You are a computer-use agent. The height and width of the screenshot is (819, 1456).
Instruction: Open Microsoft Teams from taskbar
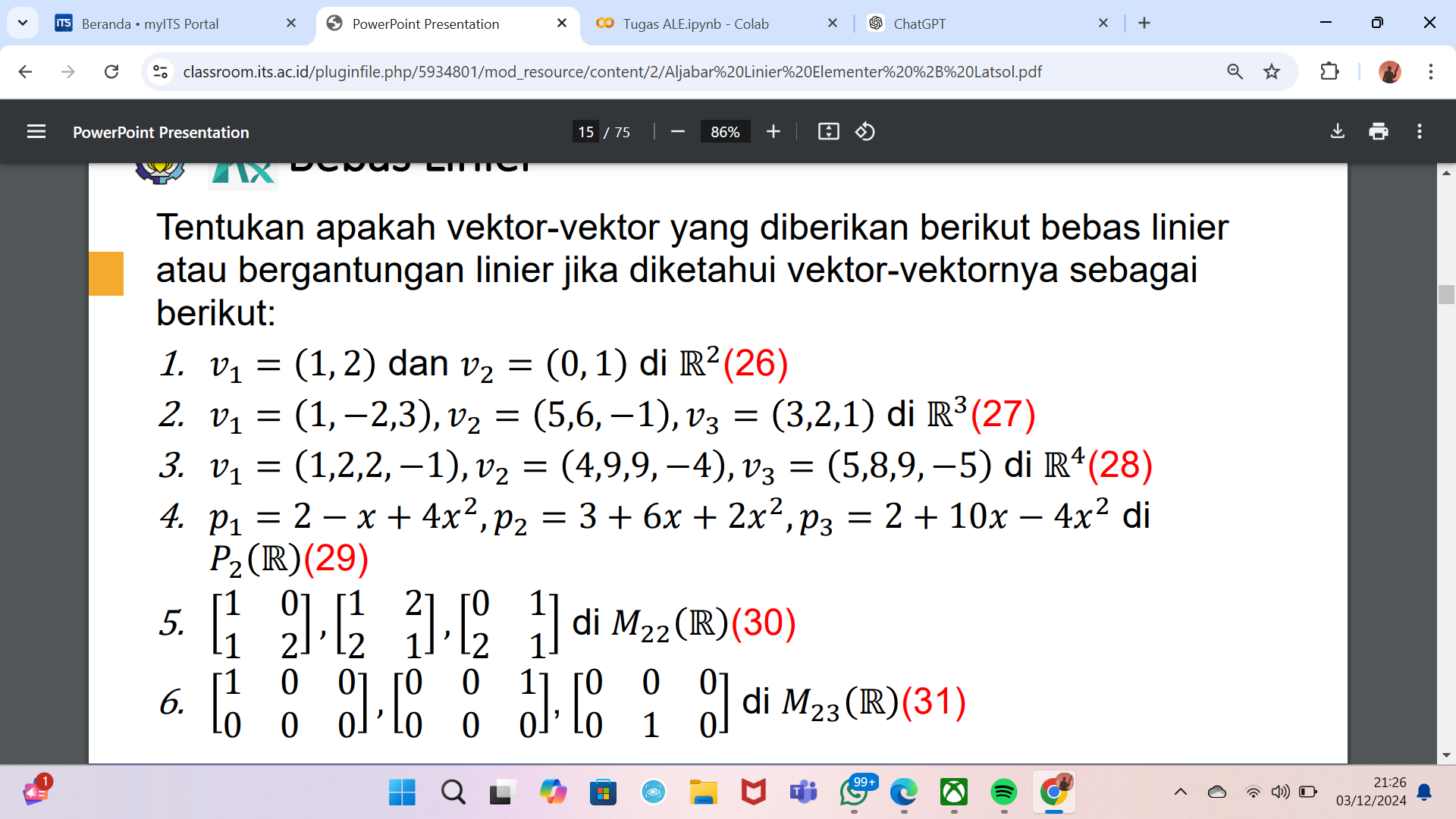click(803, 792)
